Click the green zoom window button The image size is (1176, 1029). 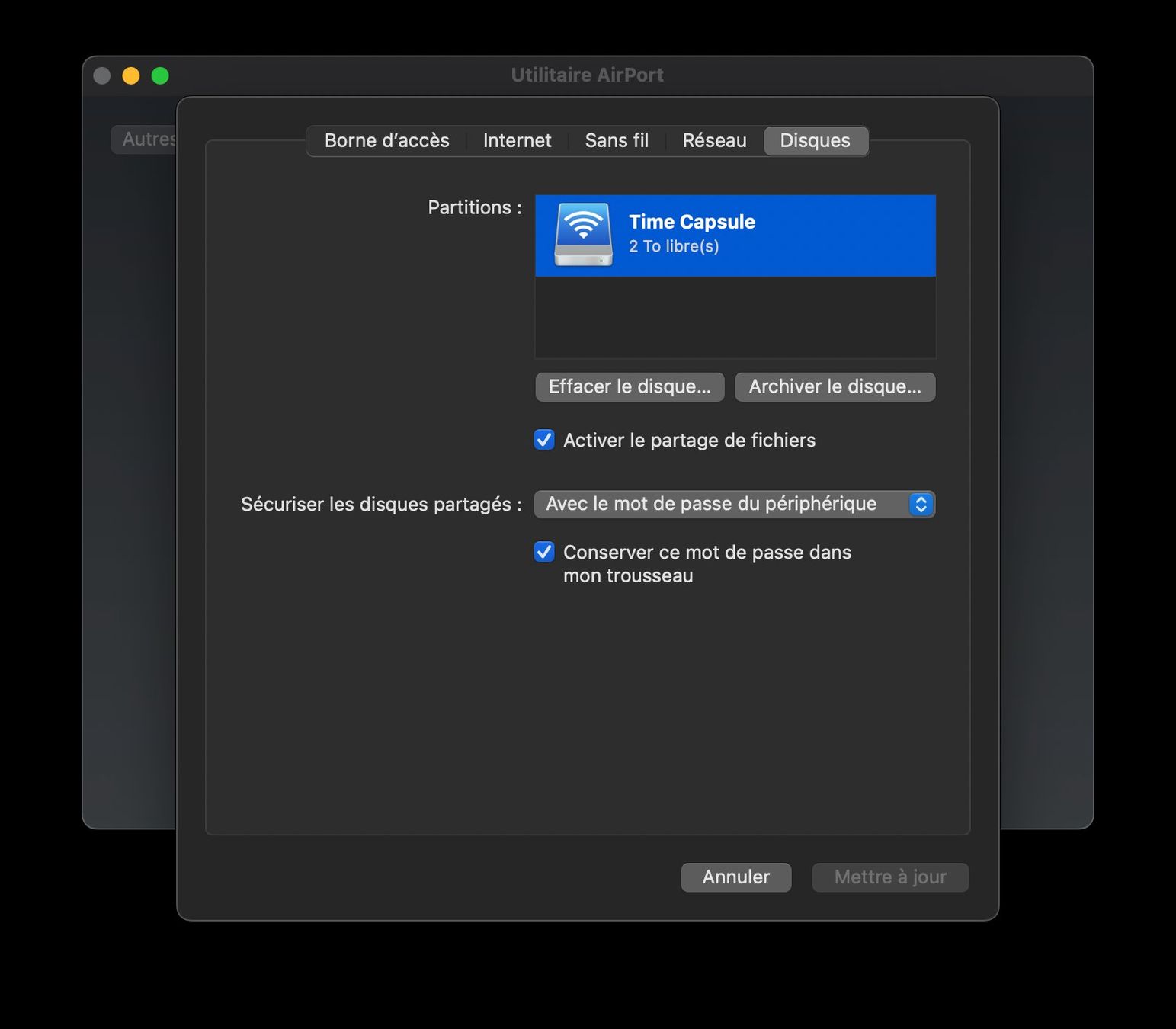pos(160,75)
